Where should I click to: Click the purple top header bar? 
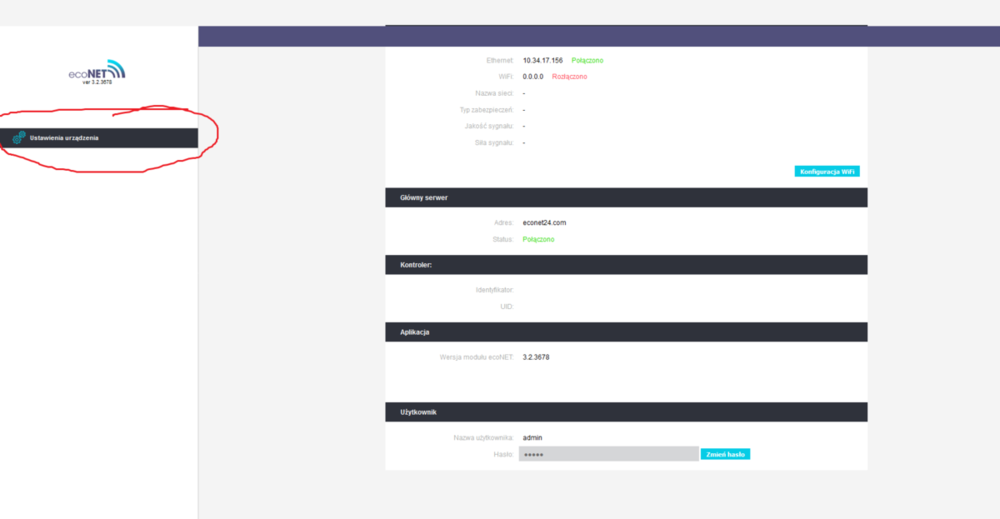[600, 36]
